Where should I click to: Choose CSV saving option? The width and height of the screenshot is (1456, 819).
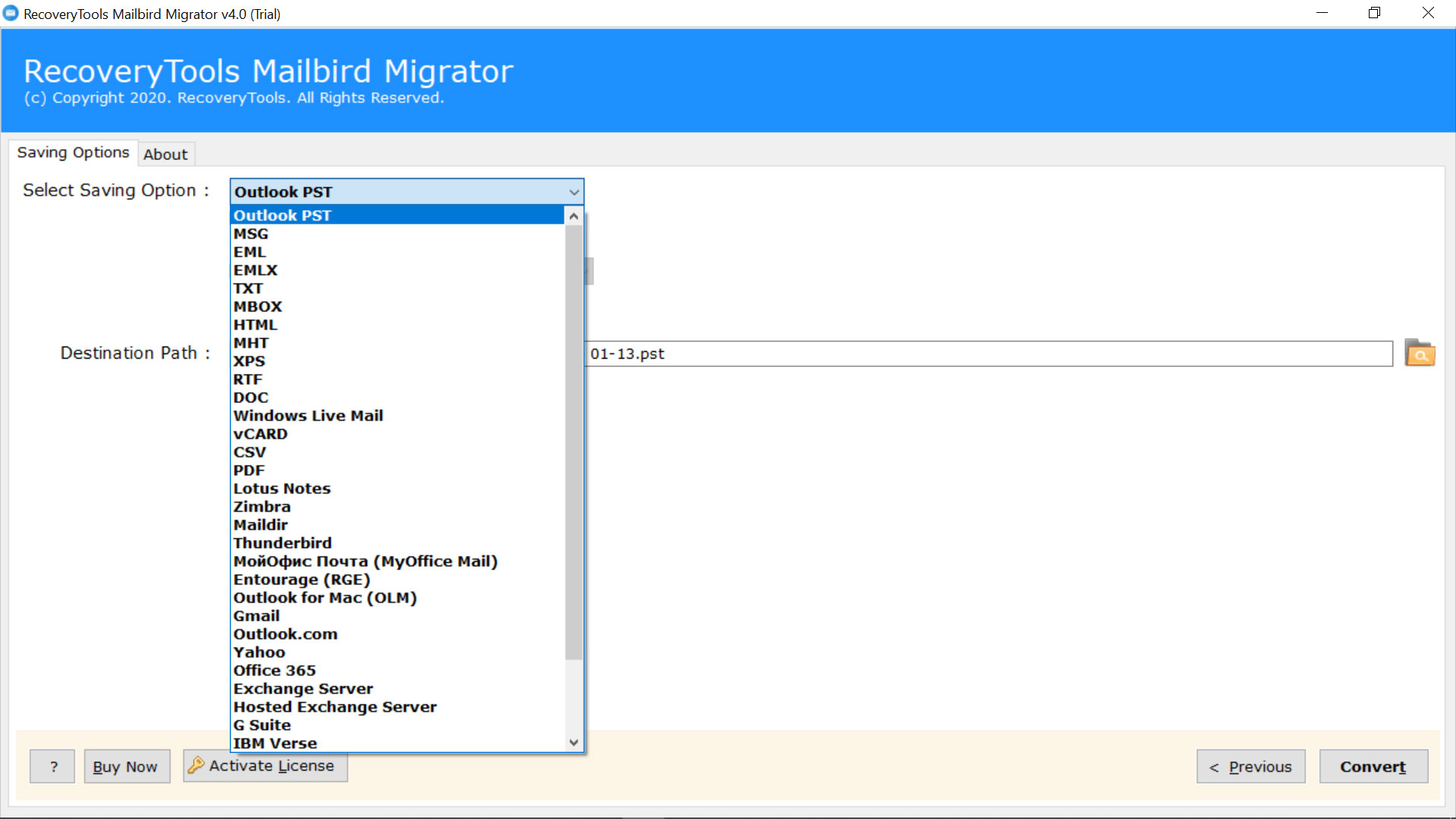pyautogui.click(x=397, y=452)
